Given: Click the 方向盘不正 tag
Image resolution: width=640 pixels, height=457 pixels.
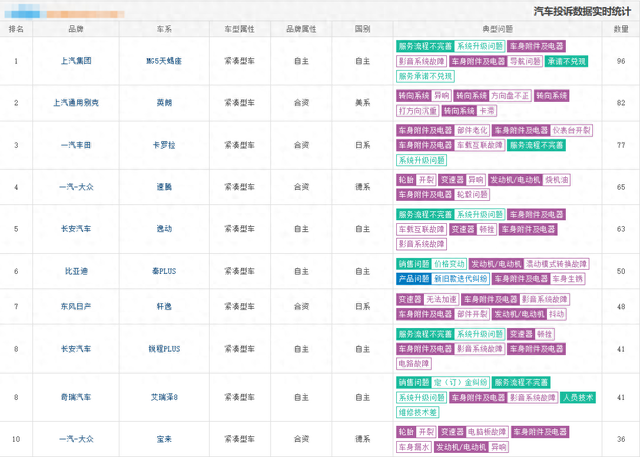Looking at the screenshot, I should click(x=509, y=96).
